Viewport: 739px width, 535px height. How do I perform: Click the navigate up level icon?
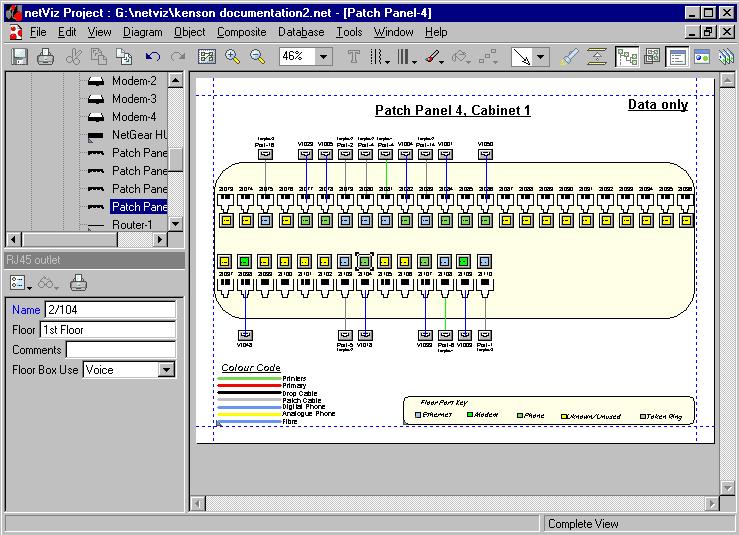[597, 57]
